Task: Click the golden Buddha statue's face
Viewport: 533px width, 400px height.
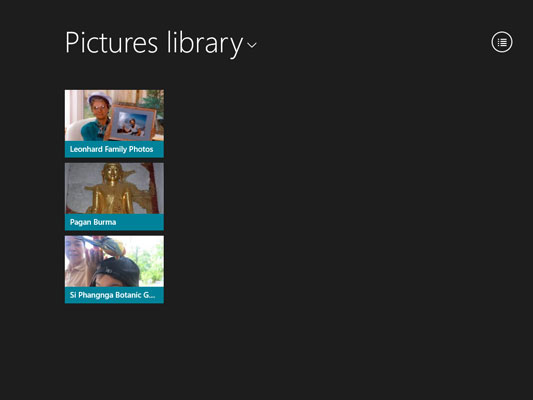Action: tap(112, 173)
